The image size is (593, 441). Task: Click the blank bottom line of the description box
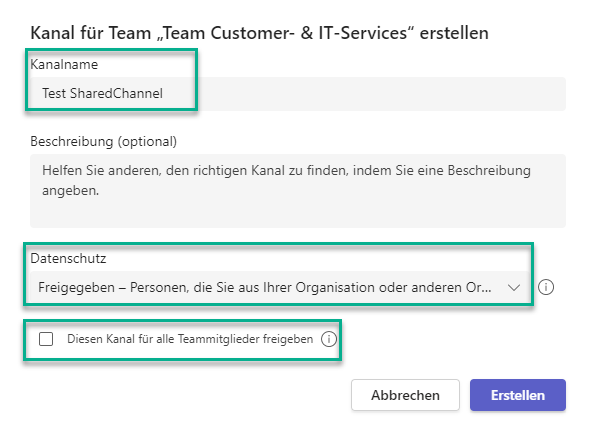coord(298,213)
